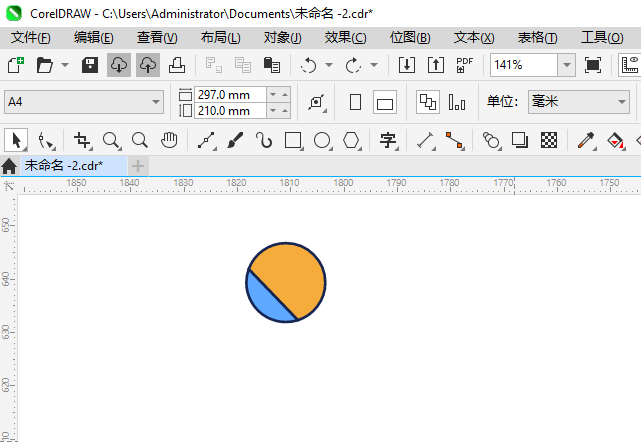Screen dimensions: 641x442
Task: Open the 布局(L) menu
Action: [x=221, y=38]
